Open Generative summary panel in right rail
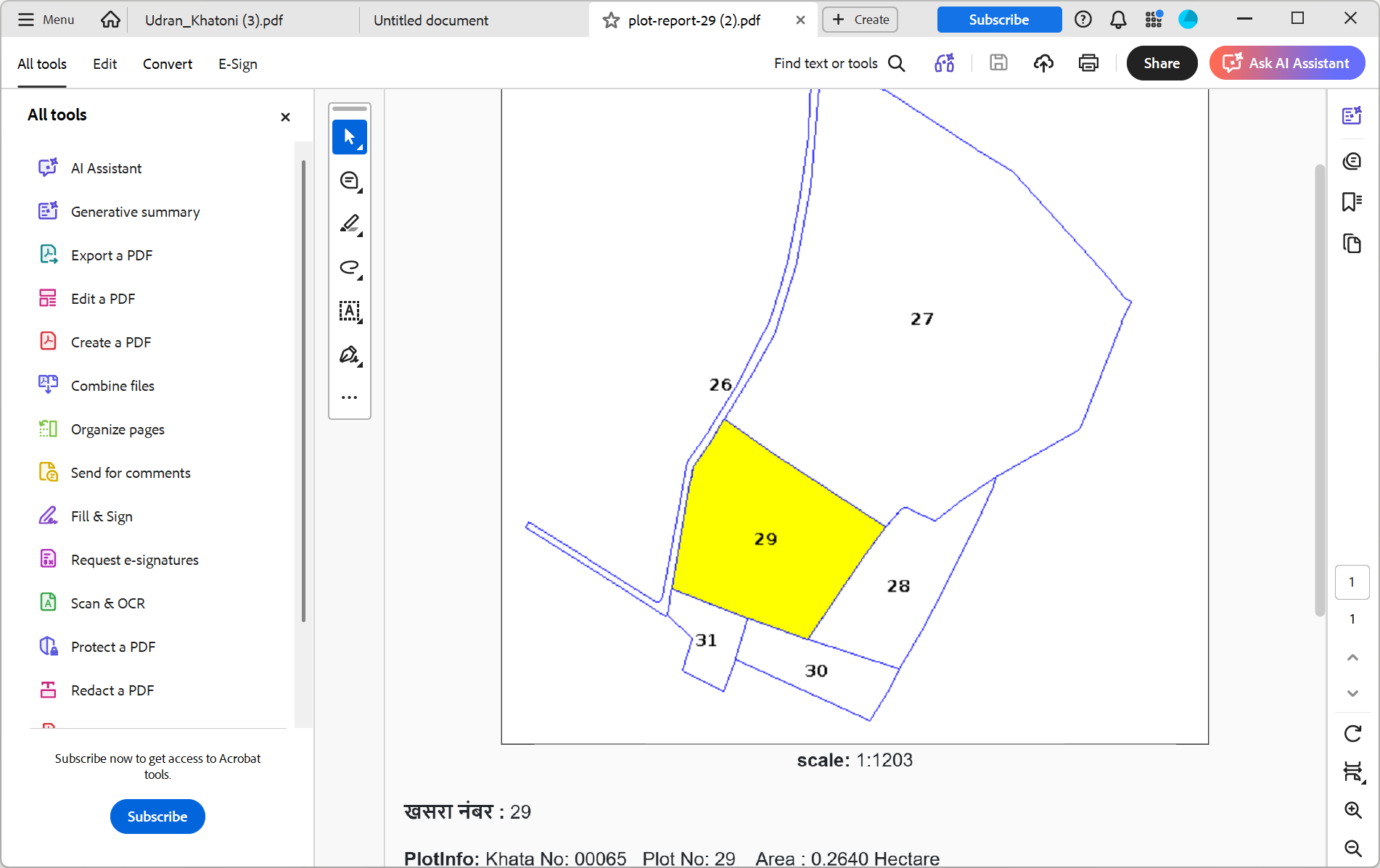Screen dimensions: 1380x868 (x=1352, y=115)
